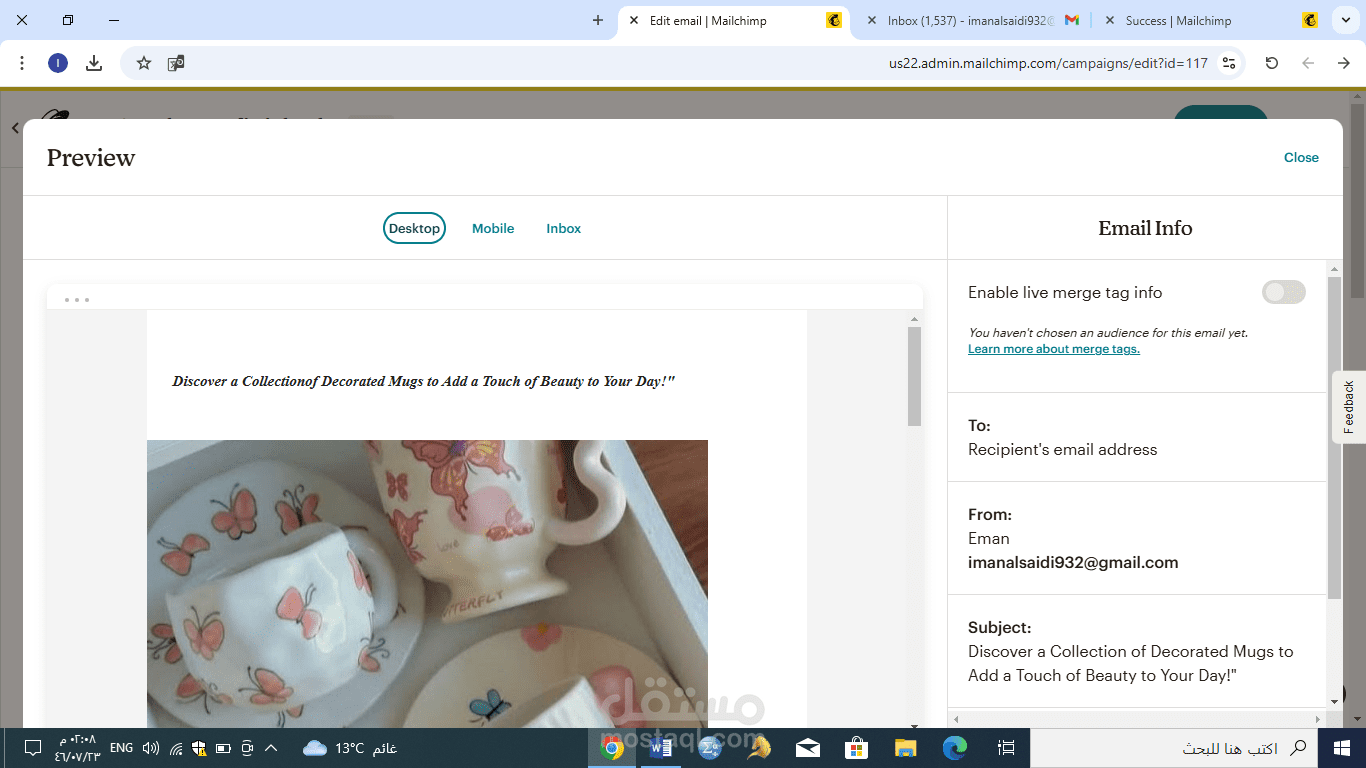Click the three dots on preview frame

(77, 299)
